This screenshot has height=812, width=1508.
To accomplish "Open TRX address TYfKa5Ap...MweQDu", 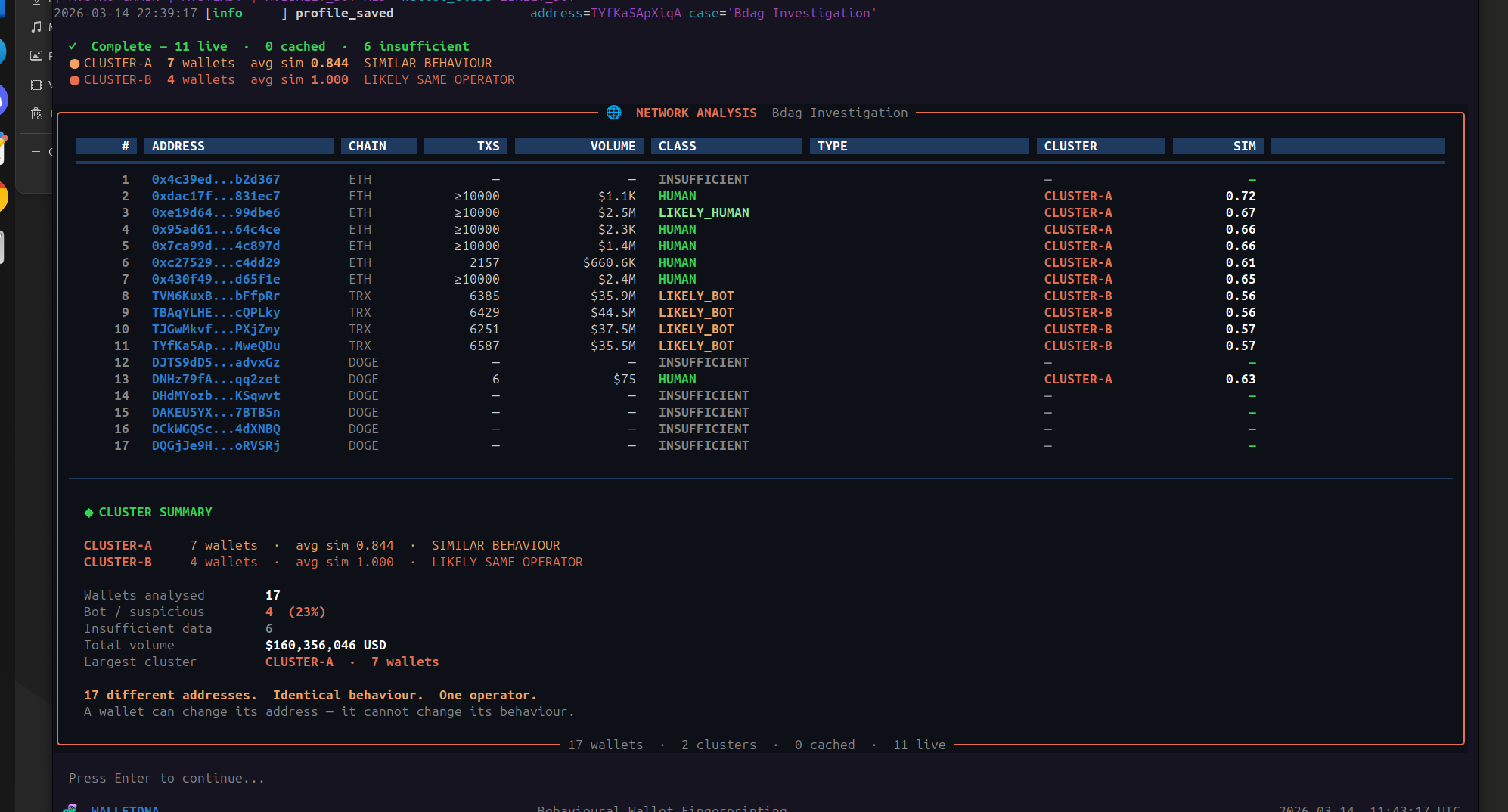I will [216, 346].
